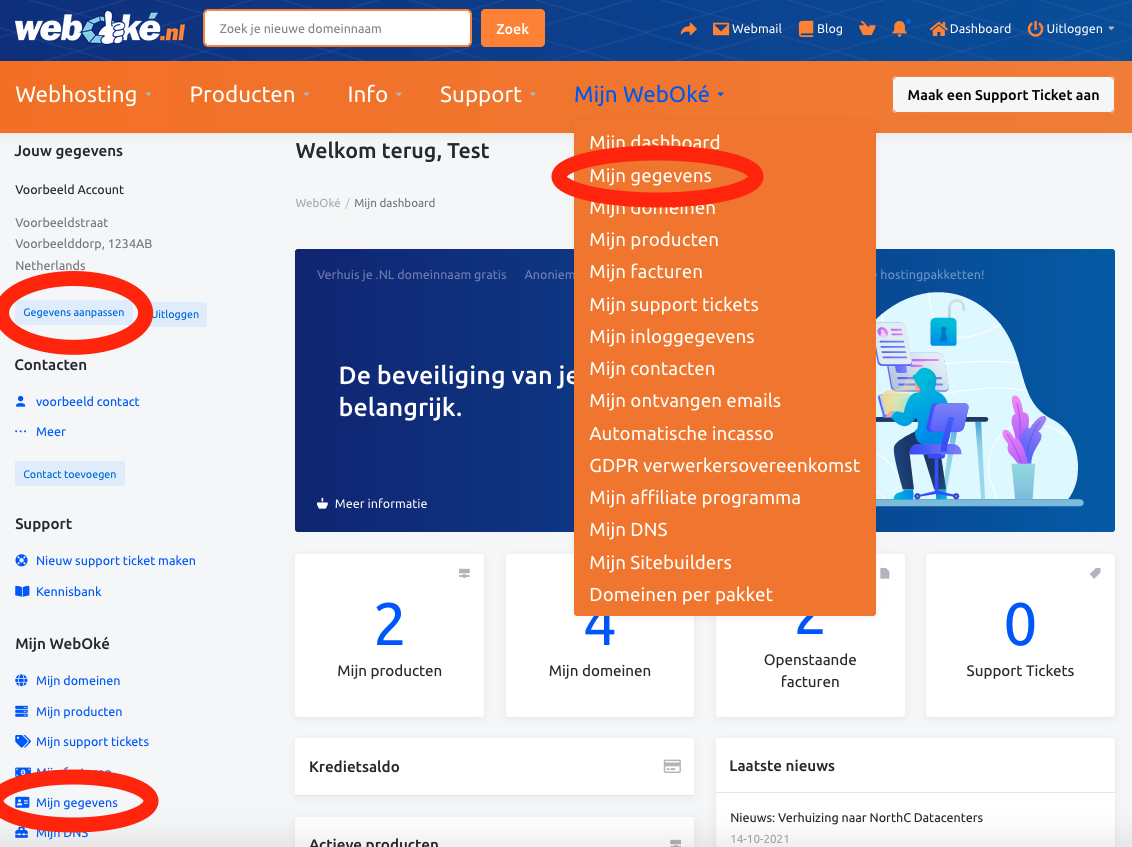The width and height of the screenshot is (1132, 847).
Task: Open news item Verhuizing naar NorthC Datacenters
Action: (856, 817)
